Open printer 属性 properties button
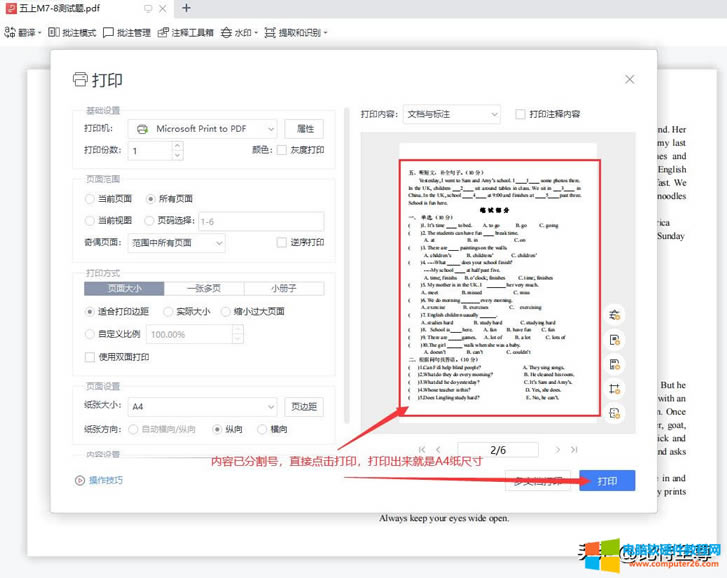 304,128
